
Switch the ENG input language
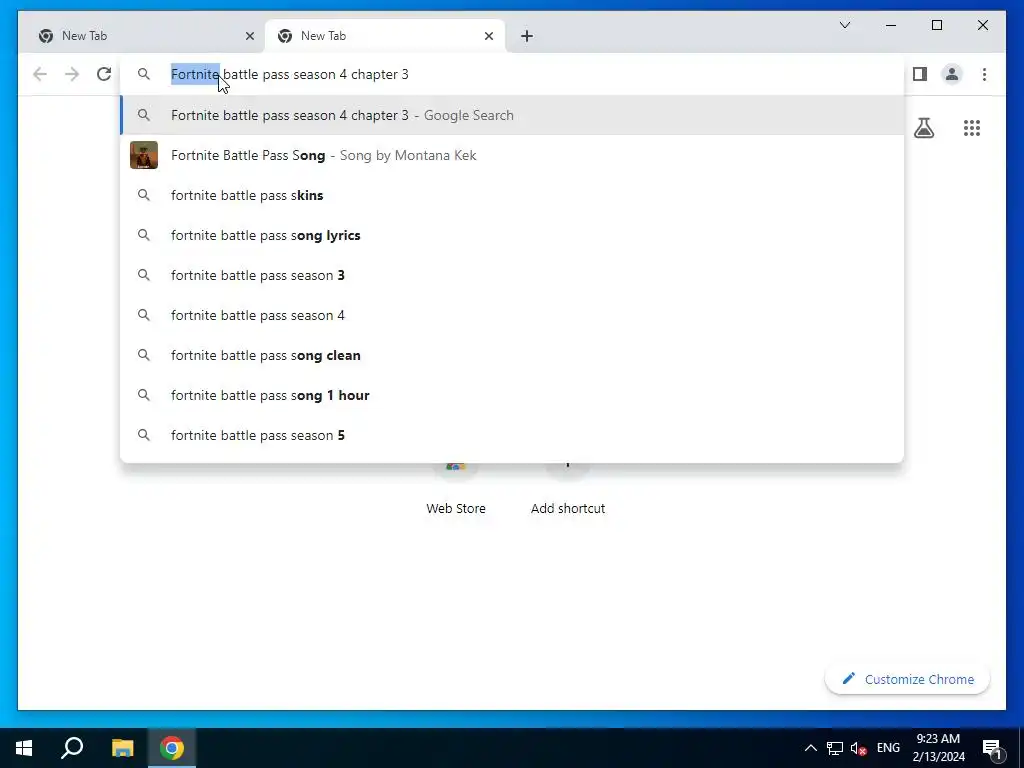(888, 748)
